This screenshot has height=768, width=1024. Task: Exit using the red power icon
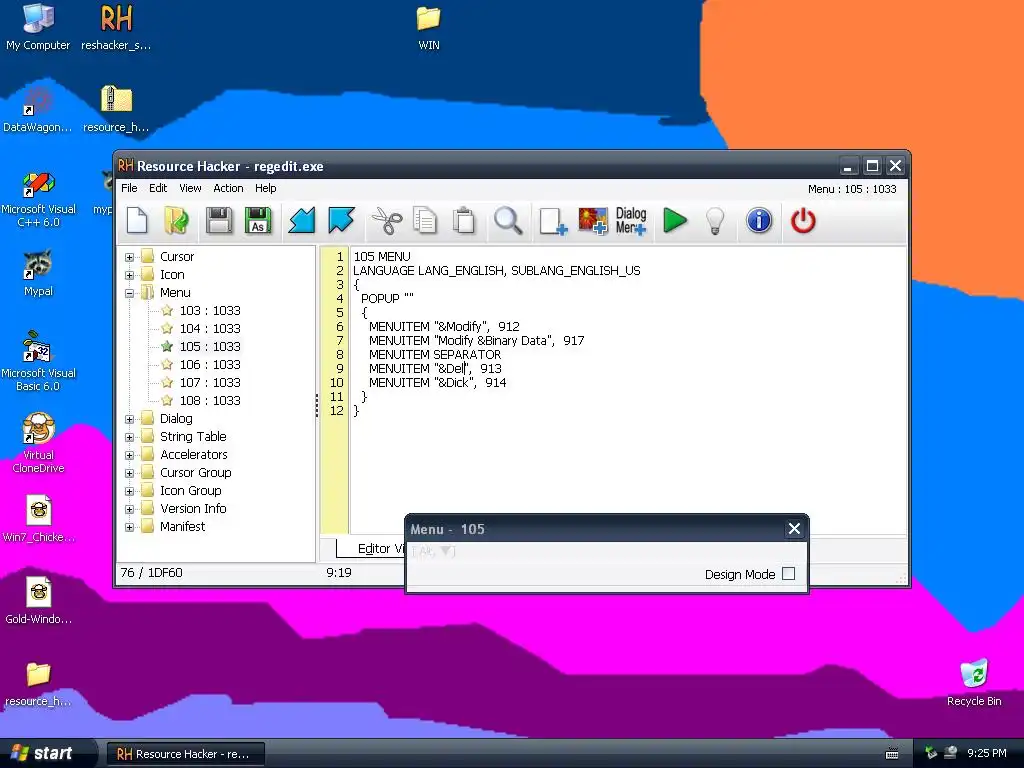tap(803, 221)
